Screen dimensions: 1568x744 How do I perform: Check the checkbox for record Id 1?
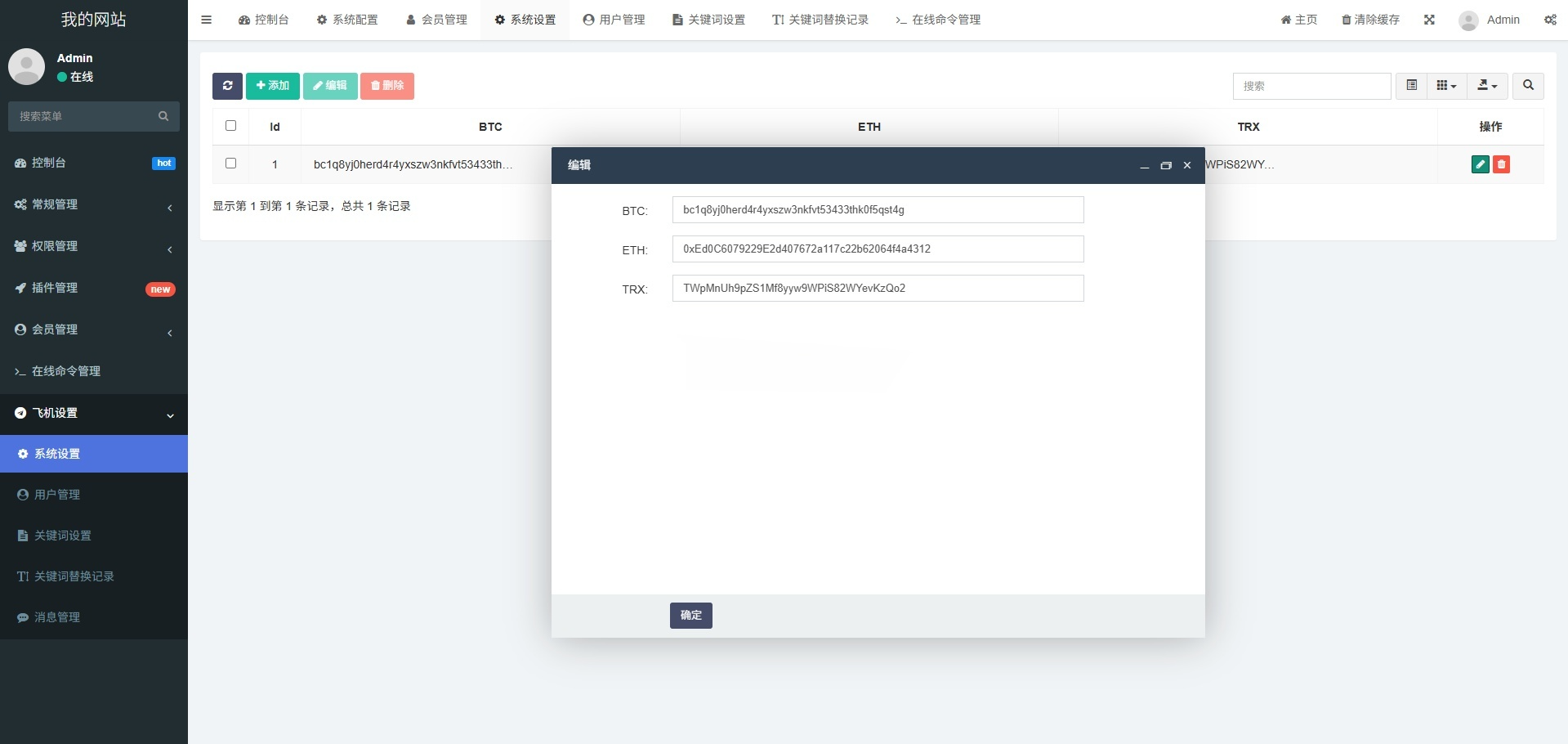(230, 164)
